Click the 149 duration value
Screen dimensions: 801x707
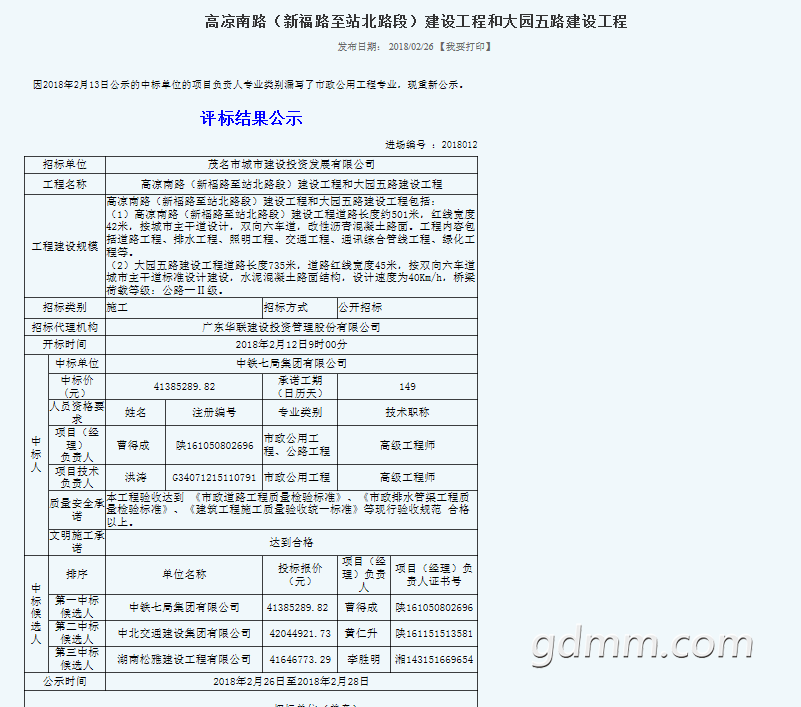click(407, 387)
